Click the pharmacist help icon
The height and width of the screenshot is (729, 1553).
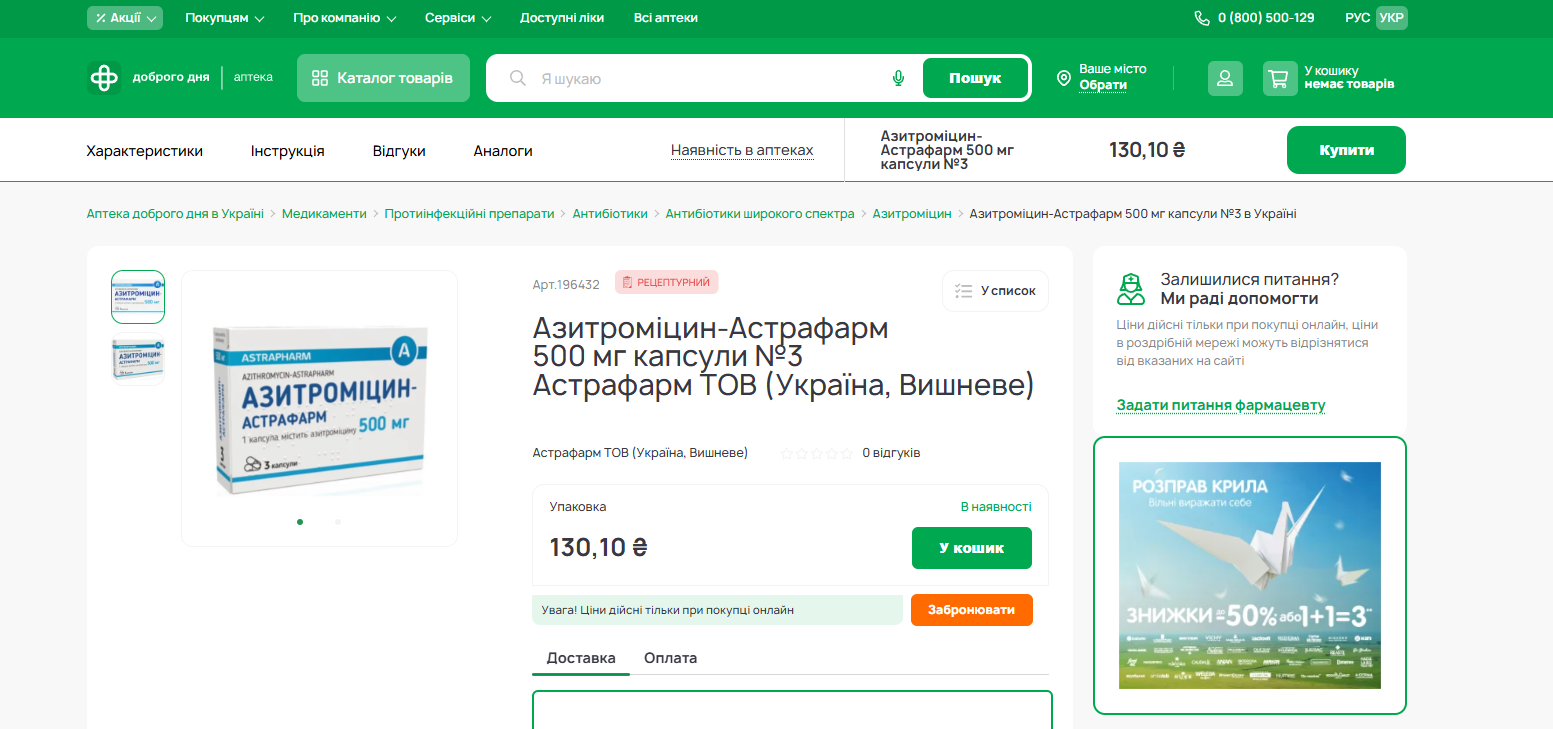1131,289
